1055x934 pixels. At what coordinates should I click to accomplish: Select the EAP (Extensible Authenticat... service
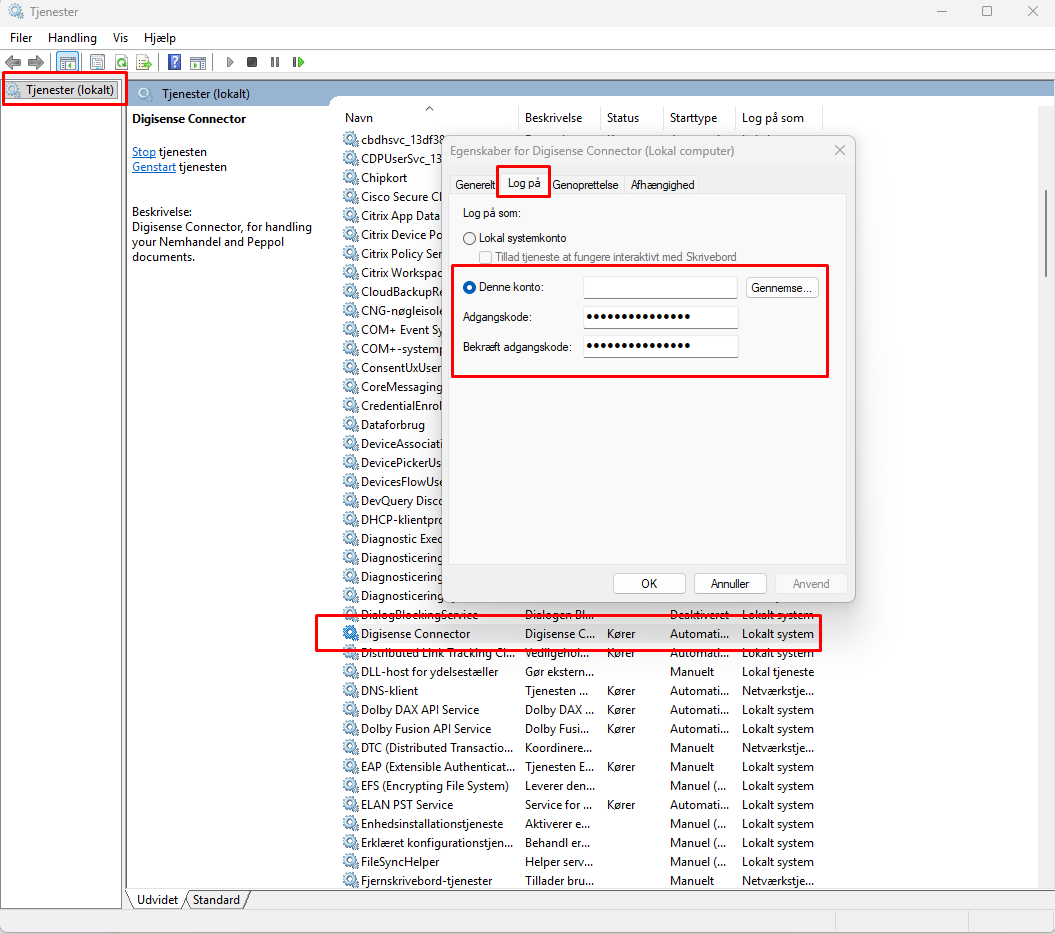[x=438, y=766]
